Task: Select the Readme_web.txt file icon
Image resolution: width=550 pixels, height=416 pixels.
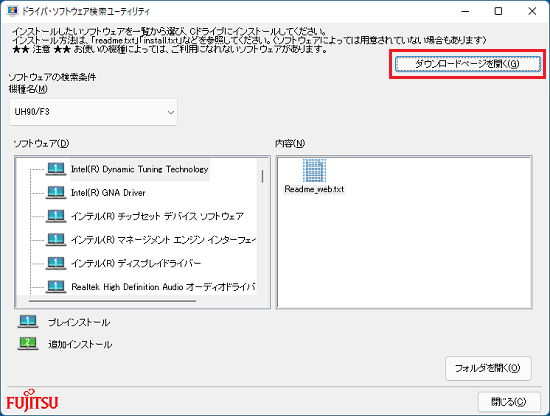Action: pyautogui.click(x=314, y=170)
